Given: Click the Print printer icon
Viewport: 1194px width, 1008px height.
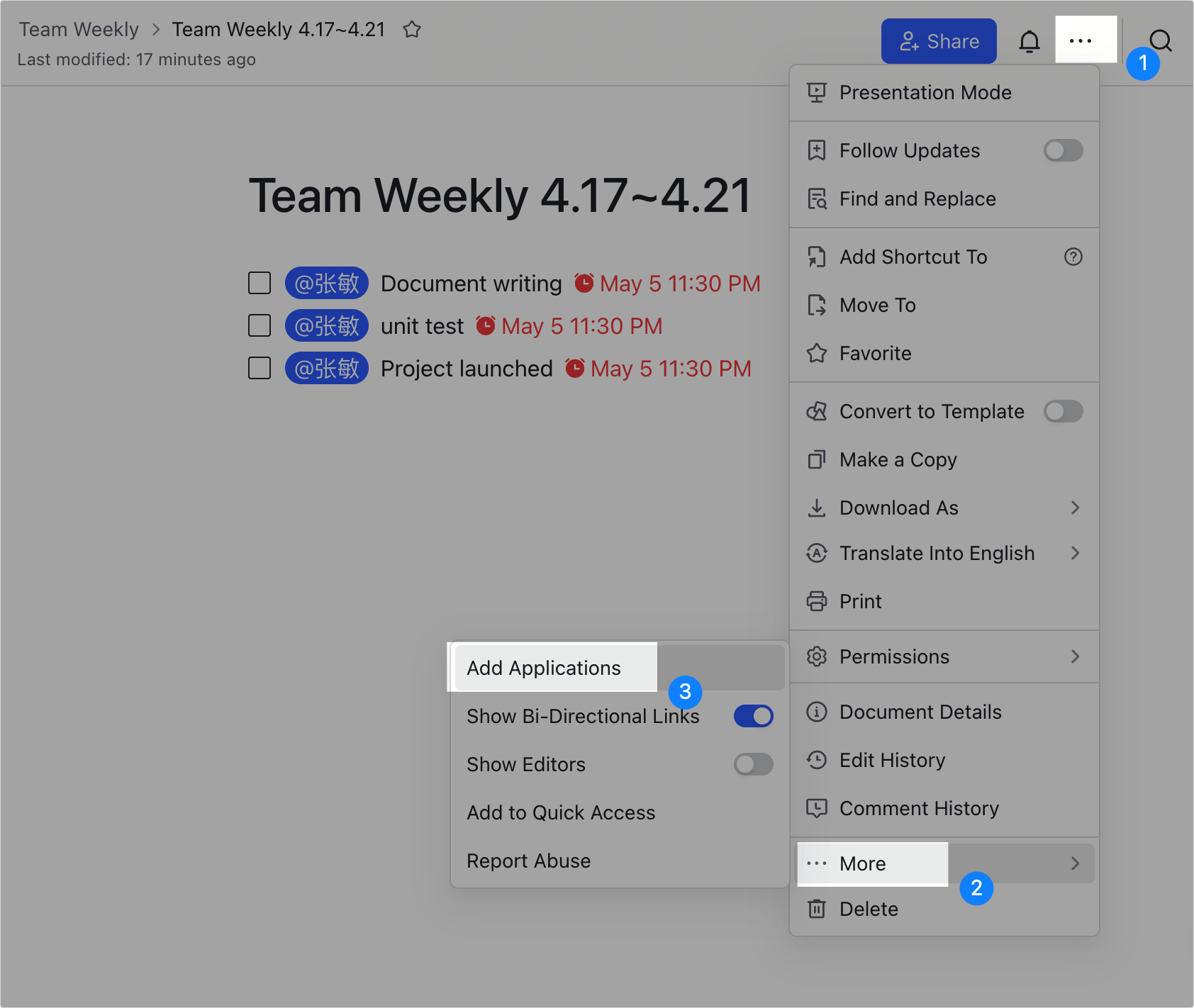Looking at the screenshot, I should click(817, 601).
